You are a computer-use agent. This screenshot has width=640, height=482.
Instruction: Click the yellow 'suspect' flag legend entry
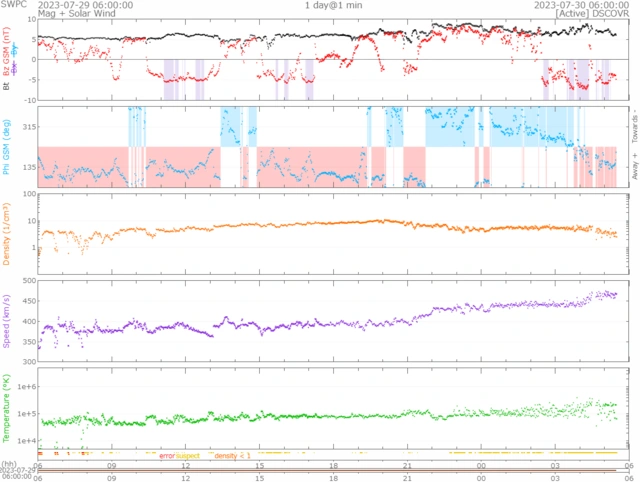click(188, 455)
